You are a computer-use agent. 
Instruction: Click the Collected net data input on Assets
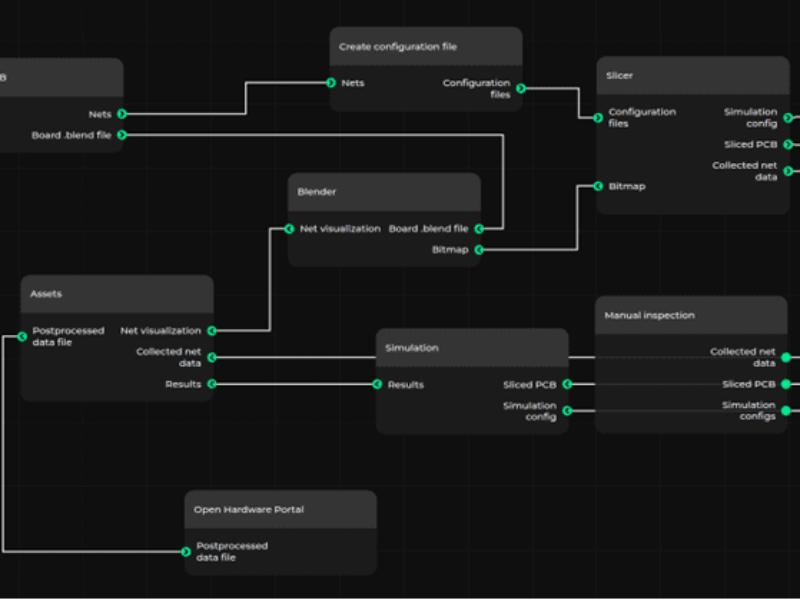click(211, 357)
